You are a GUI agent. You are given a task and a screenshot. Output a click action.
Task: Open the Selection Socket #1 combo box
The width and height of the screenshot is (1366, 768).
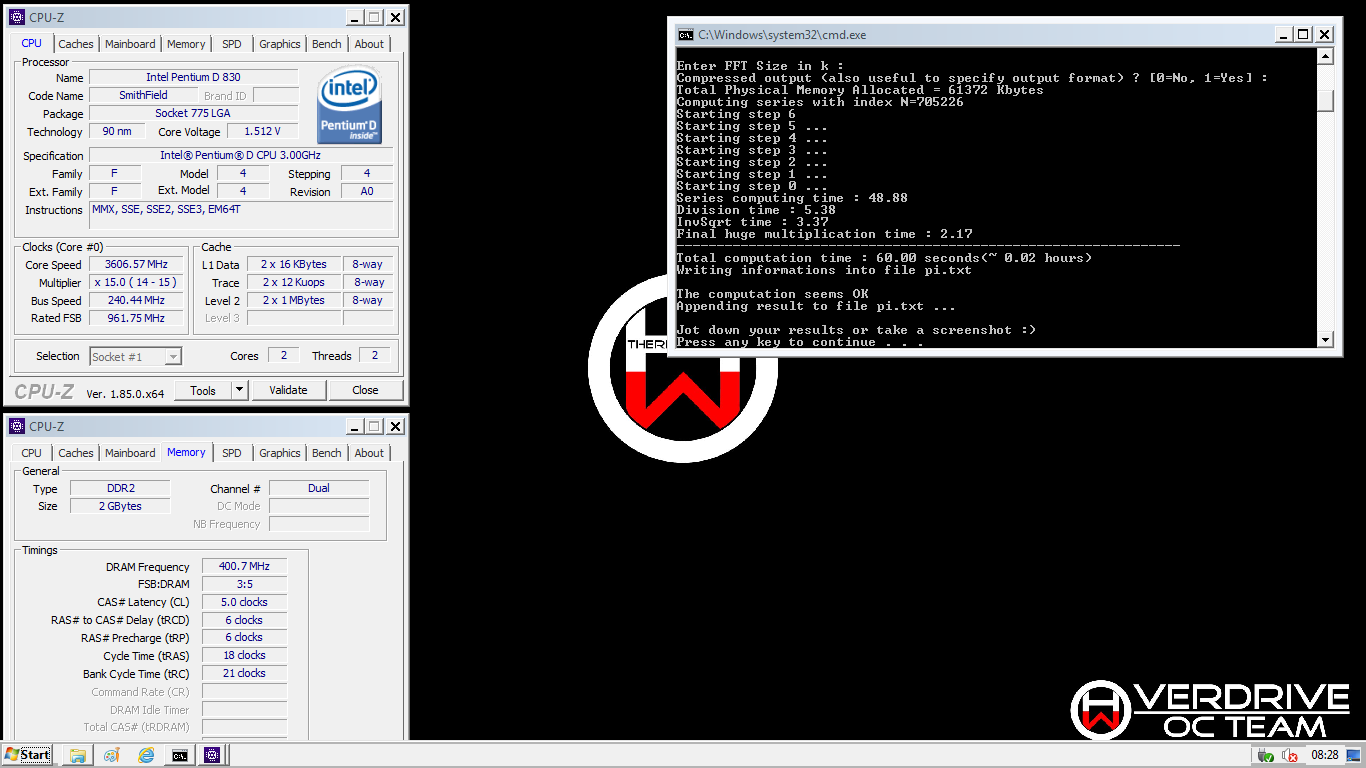(x=136, y=356)
